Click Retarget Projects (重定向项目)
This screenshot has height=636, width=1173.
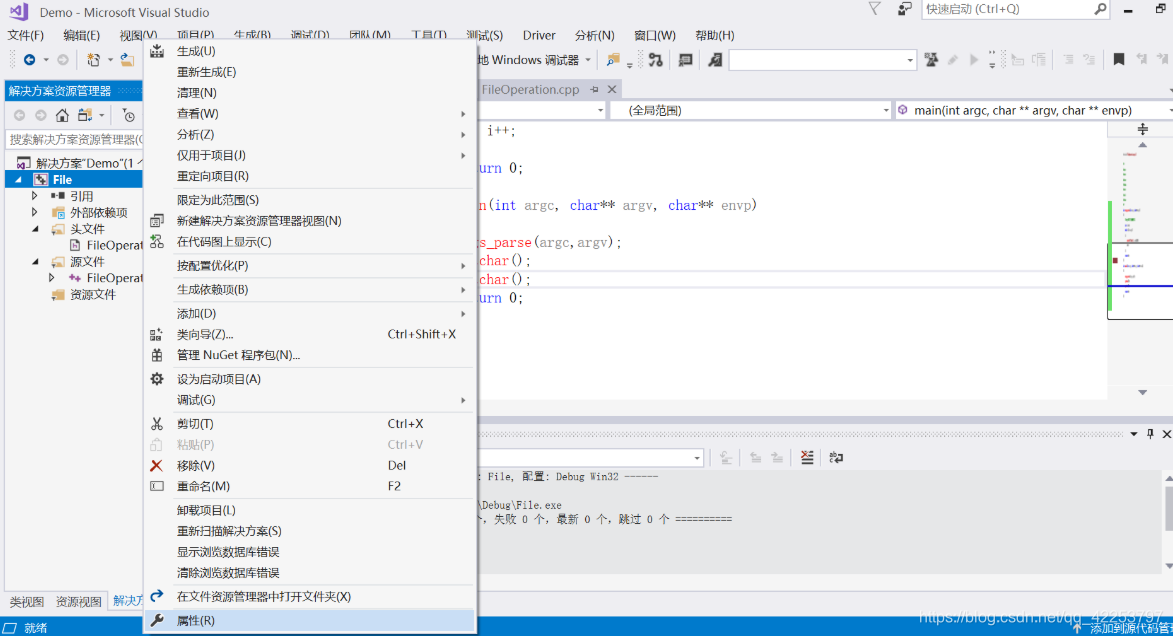pyautogui.click(x=310, y=177)
